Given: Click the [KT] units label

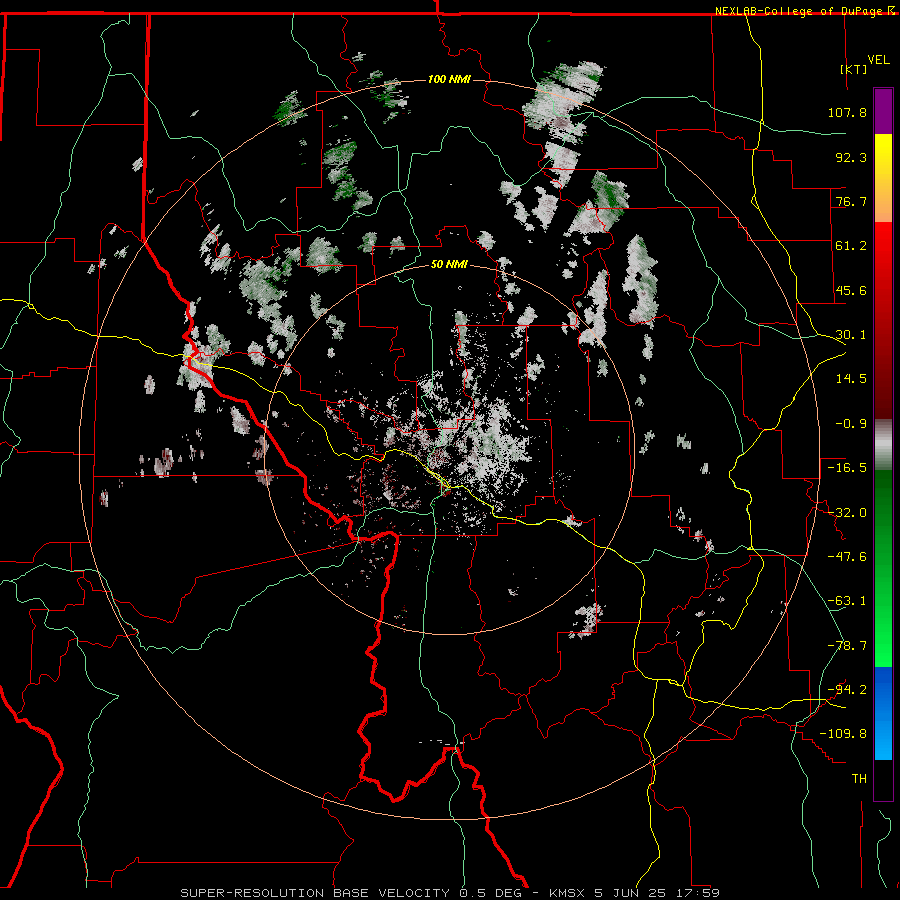Looking at the screenshot, I should click(x=854, y=69).
